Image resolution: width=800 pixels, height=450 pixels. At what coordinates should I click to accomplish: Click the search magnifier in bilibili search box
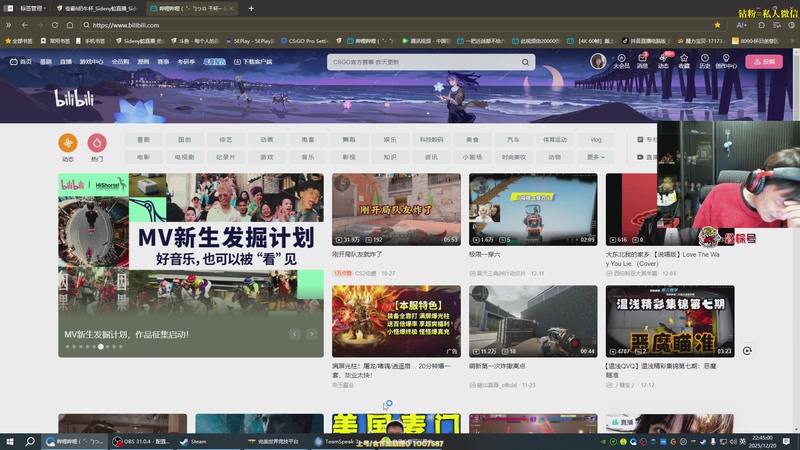(525, 62)
